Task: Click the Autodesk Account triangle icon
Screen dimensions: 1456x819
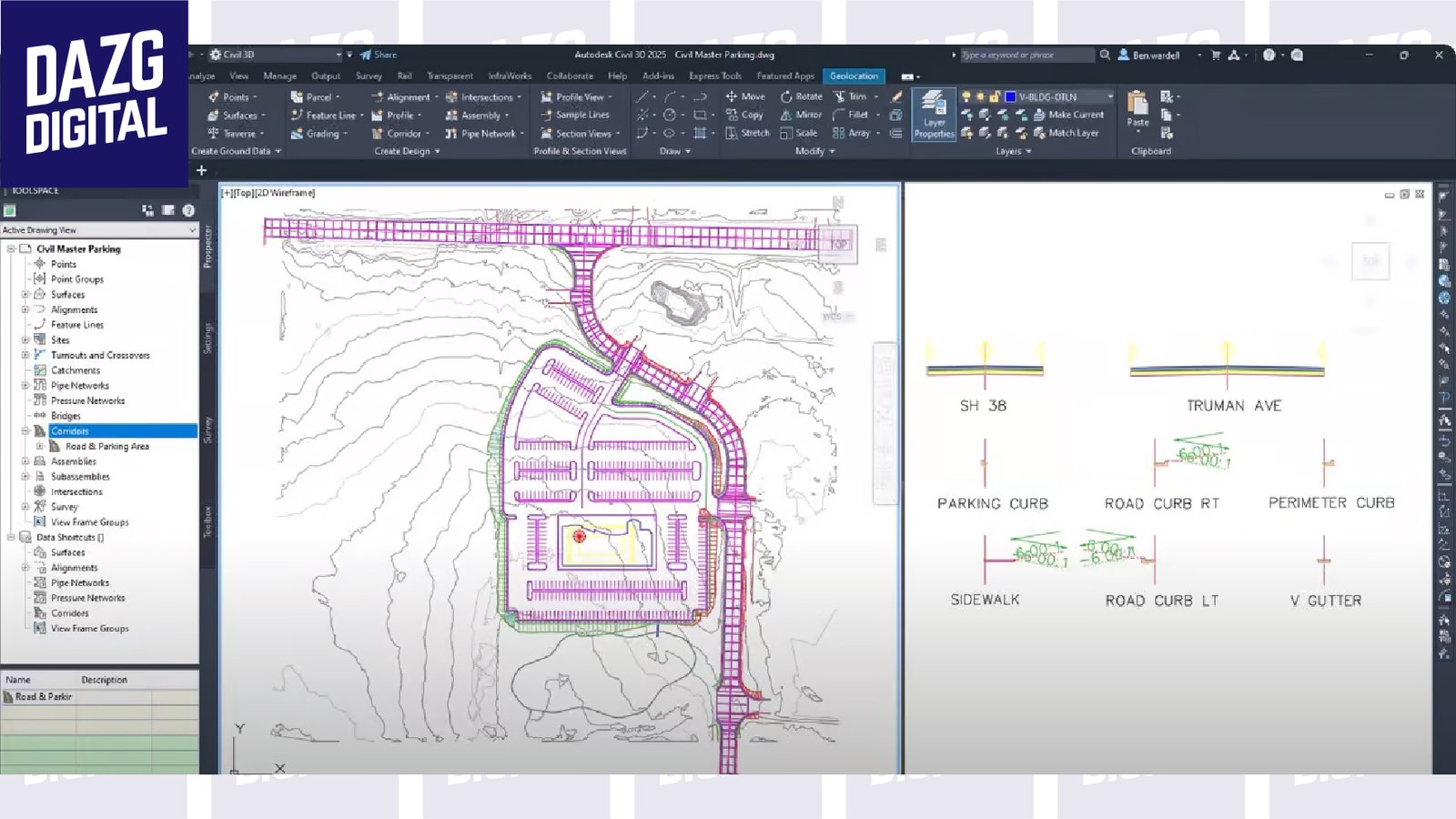Action: tap(1234, 55)
